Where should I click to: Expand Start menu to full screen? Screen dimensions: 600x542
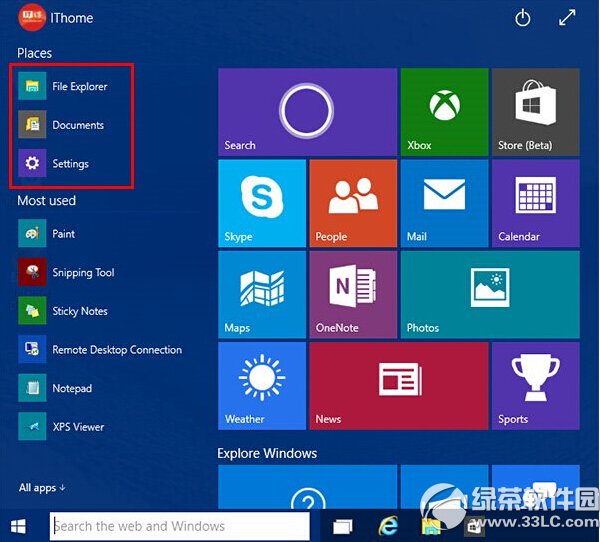coord(567,18)
